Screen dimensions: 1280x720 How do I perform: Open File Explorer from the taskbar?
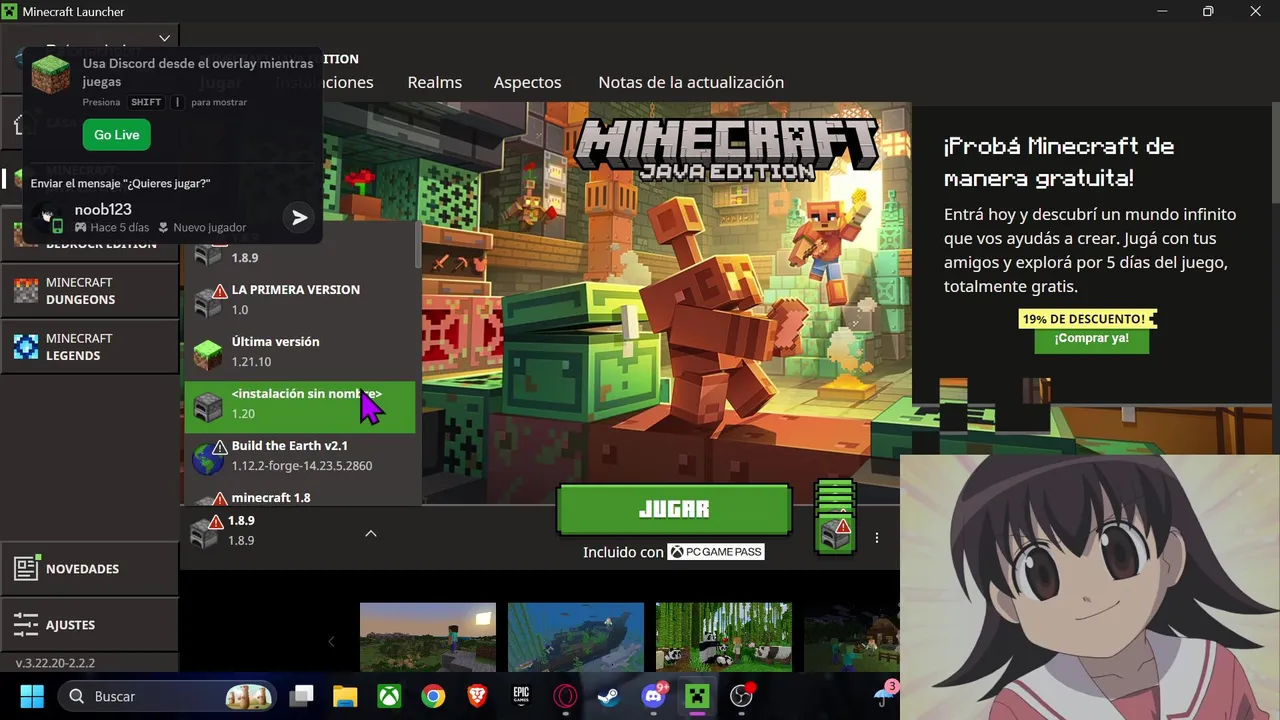pyautogui.click(x=345, y=696)
